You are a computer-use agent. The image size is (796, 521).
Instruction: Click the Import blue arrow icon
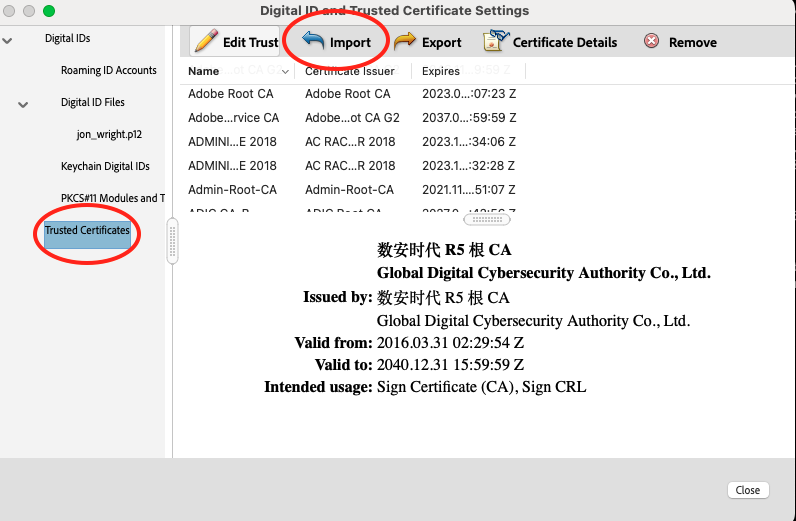[313, 40]
